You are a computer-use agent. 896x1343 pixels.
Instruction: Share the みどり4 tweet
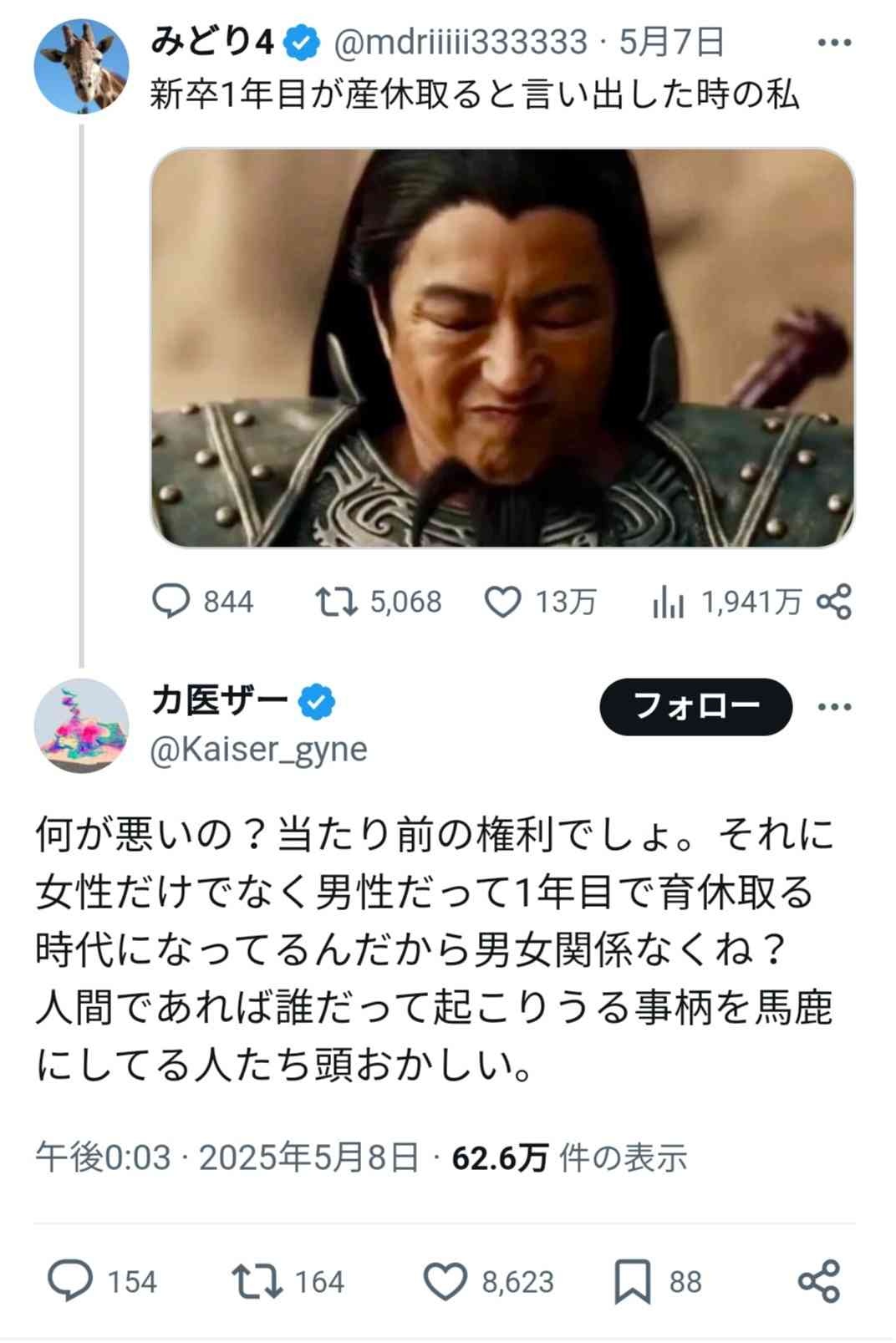[833, 602]
